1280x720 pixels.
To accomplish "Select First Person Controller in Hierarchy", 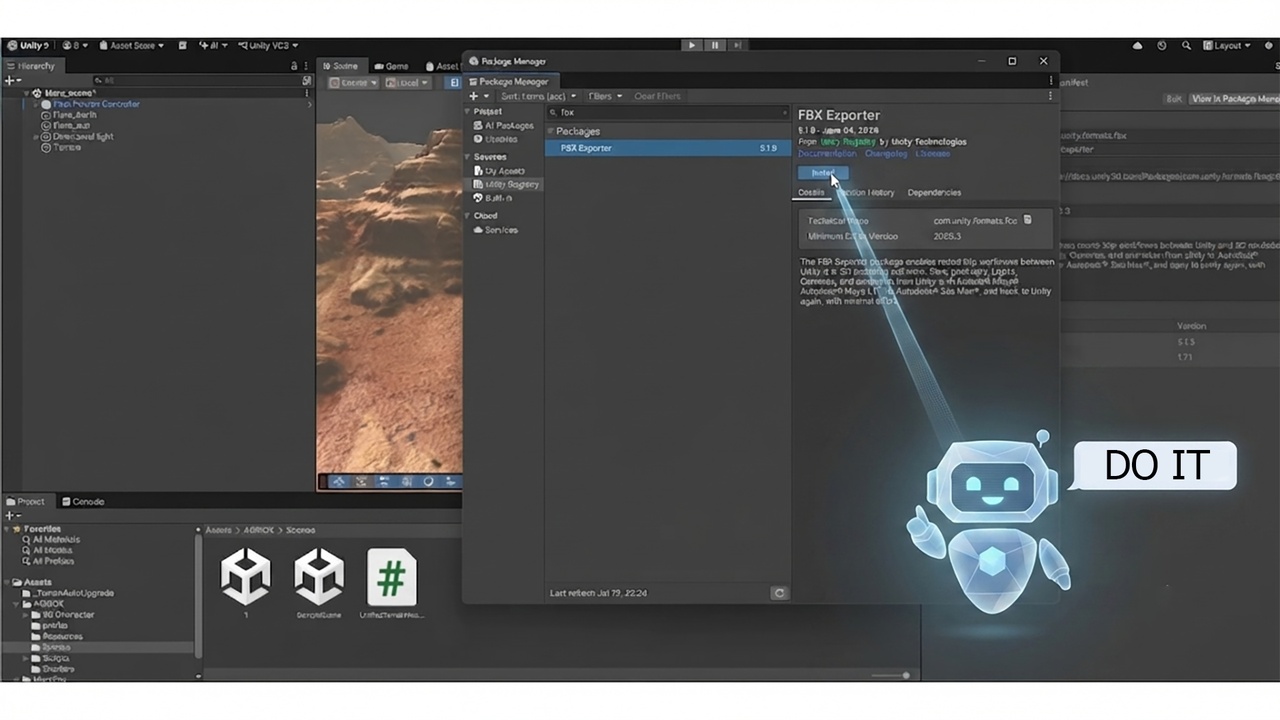I will tap(96, 104).
